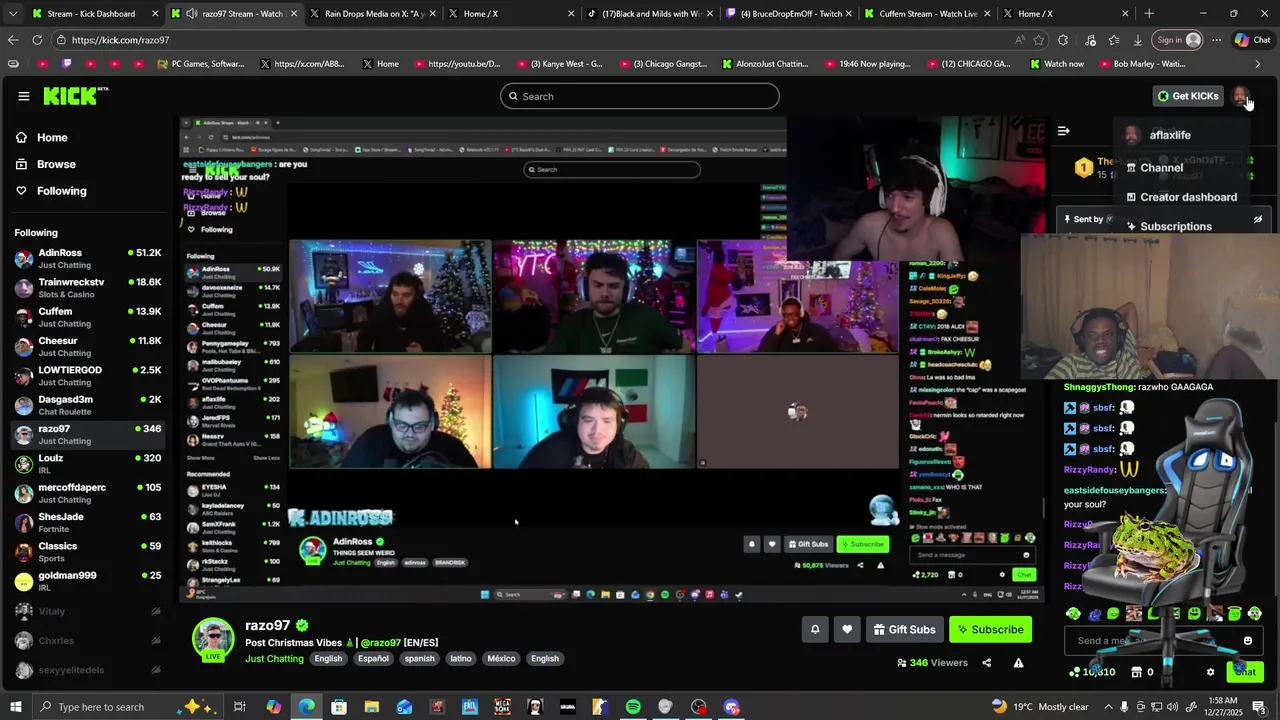This screenshot has height=720, width=1280.
Task: Click the green Chat send button
Action: click(x=1245, y=672)
